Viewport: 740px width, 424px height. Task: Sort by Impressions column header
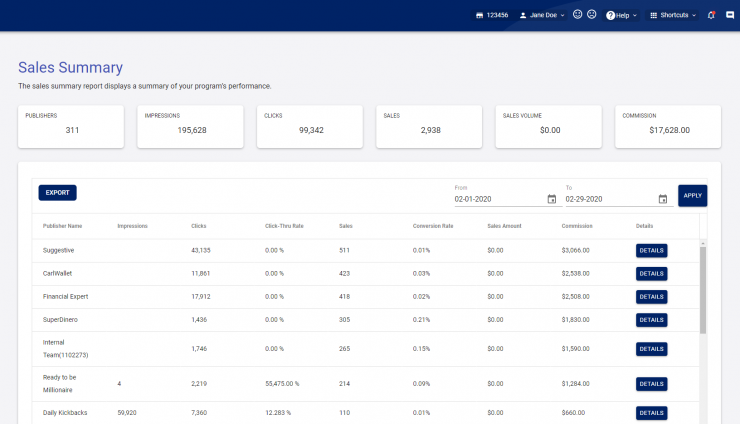[x=132, y=226]
